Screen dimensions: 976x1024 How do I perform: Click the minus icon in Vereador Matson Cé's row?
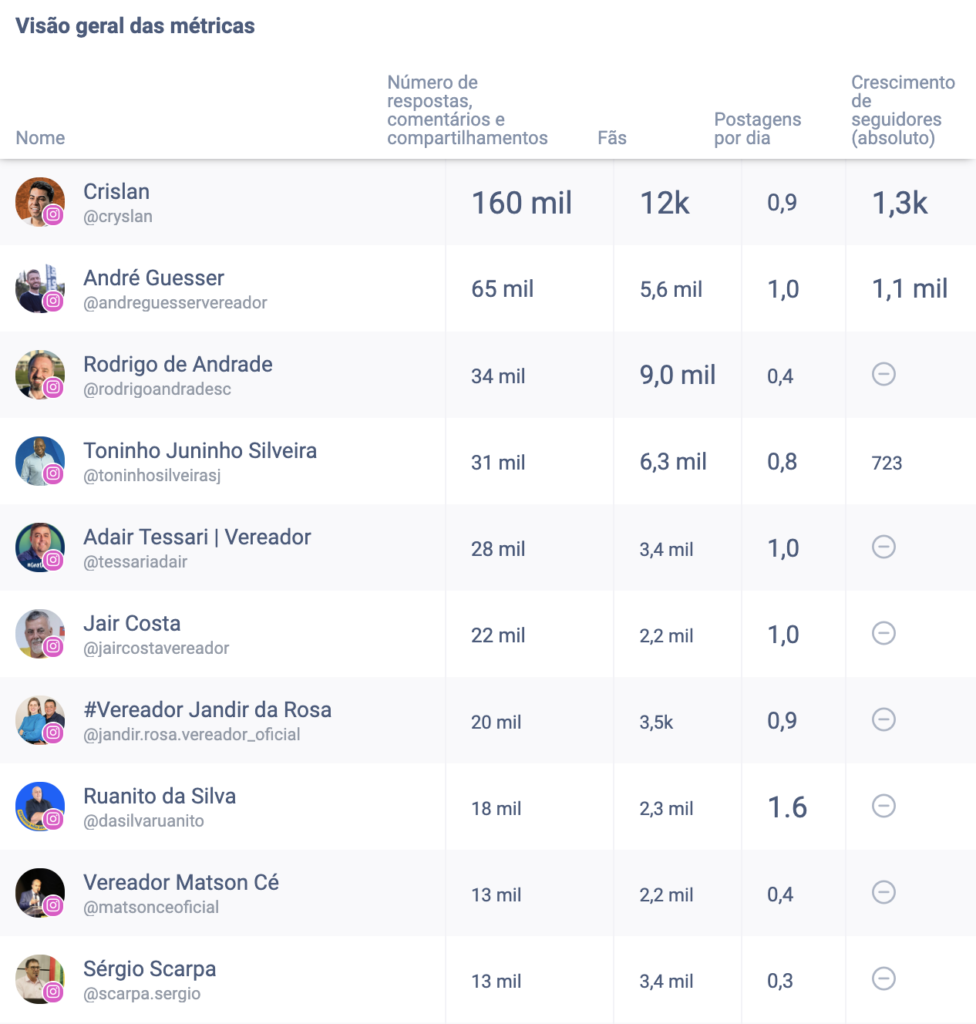pyautogui.click(x=883, y=892)
